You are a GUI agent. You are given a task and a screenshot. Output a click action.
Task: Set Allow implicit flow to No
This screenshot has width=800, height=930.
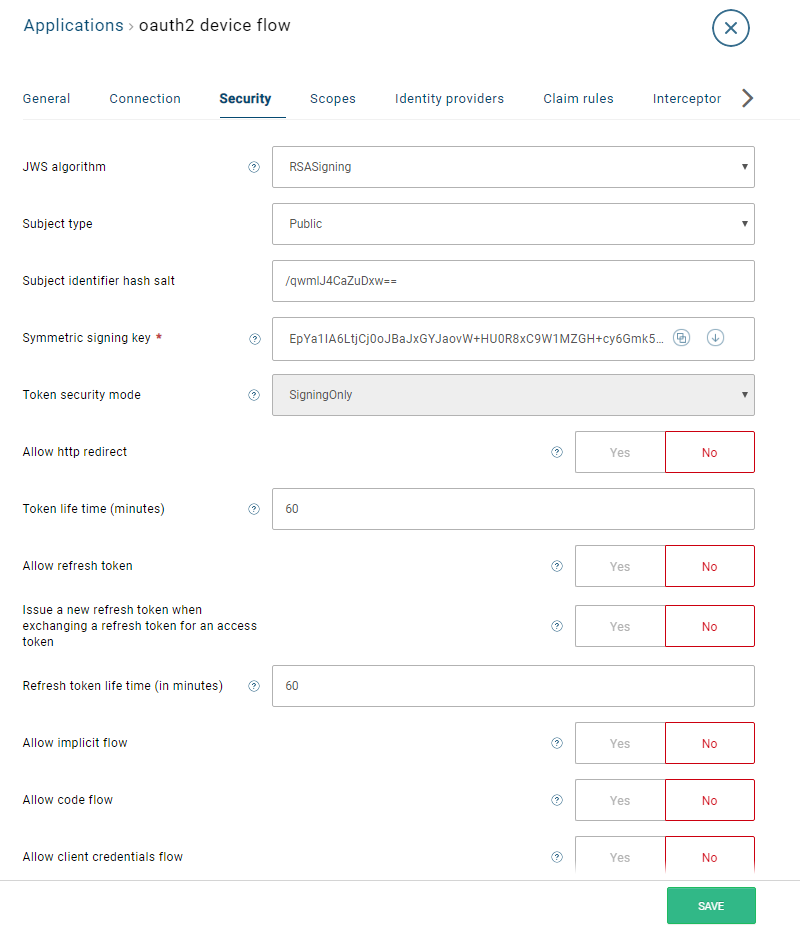click(710, 743)
